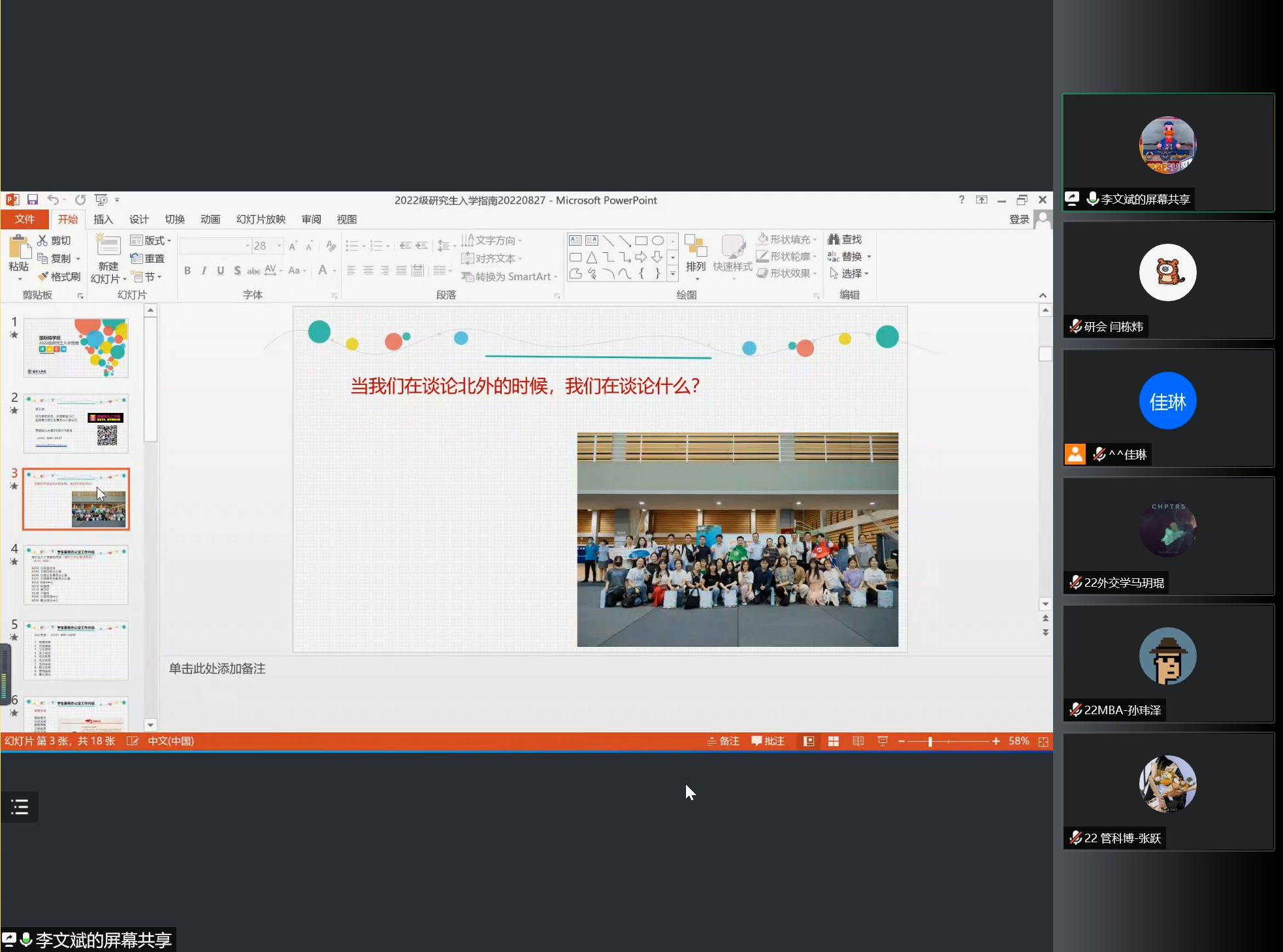Collapse the ribbon with the chevron arrow

(x=1043, y=295)
